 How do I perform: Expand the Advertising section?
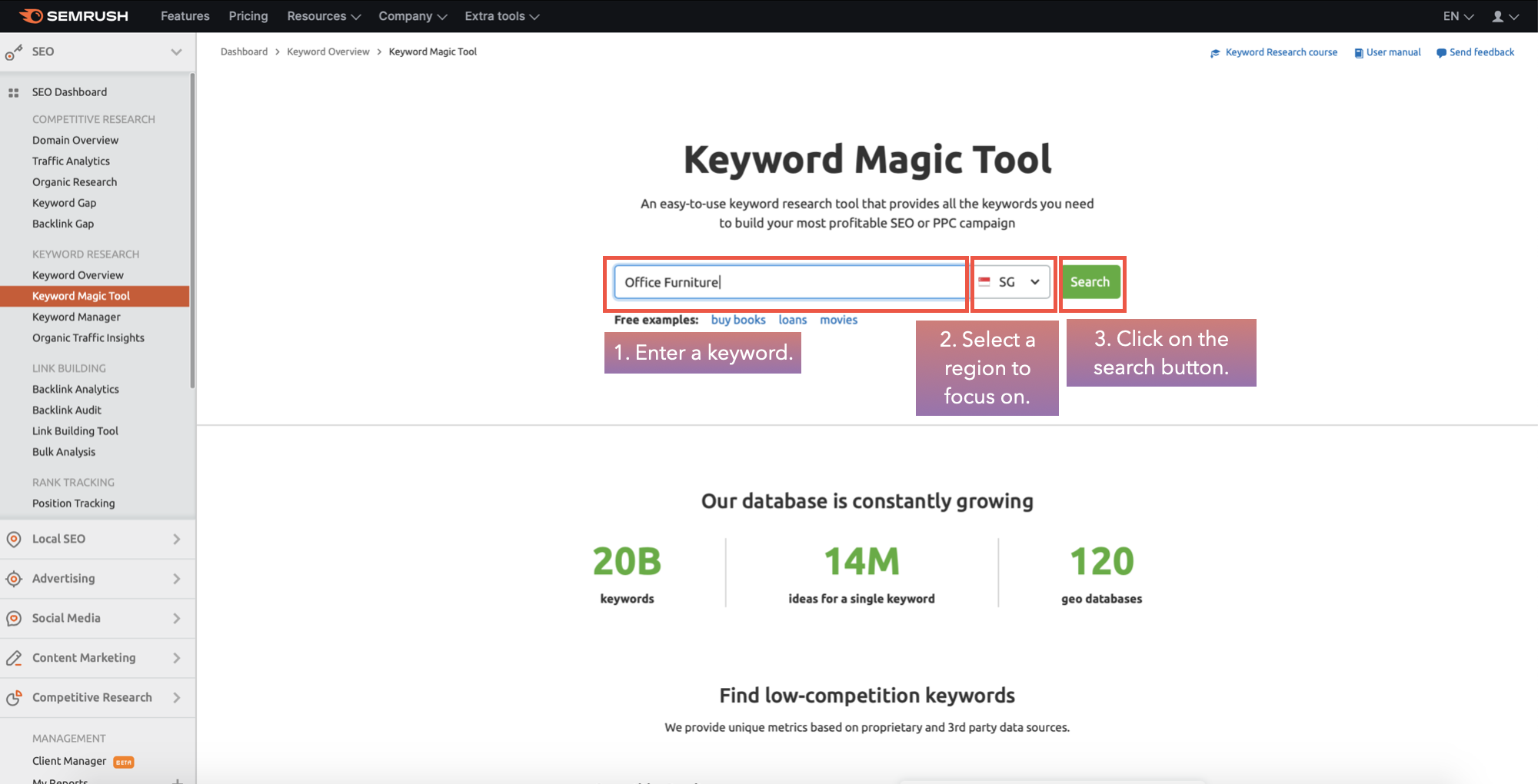coord(177,579)
